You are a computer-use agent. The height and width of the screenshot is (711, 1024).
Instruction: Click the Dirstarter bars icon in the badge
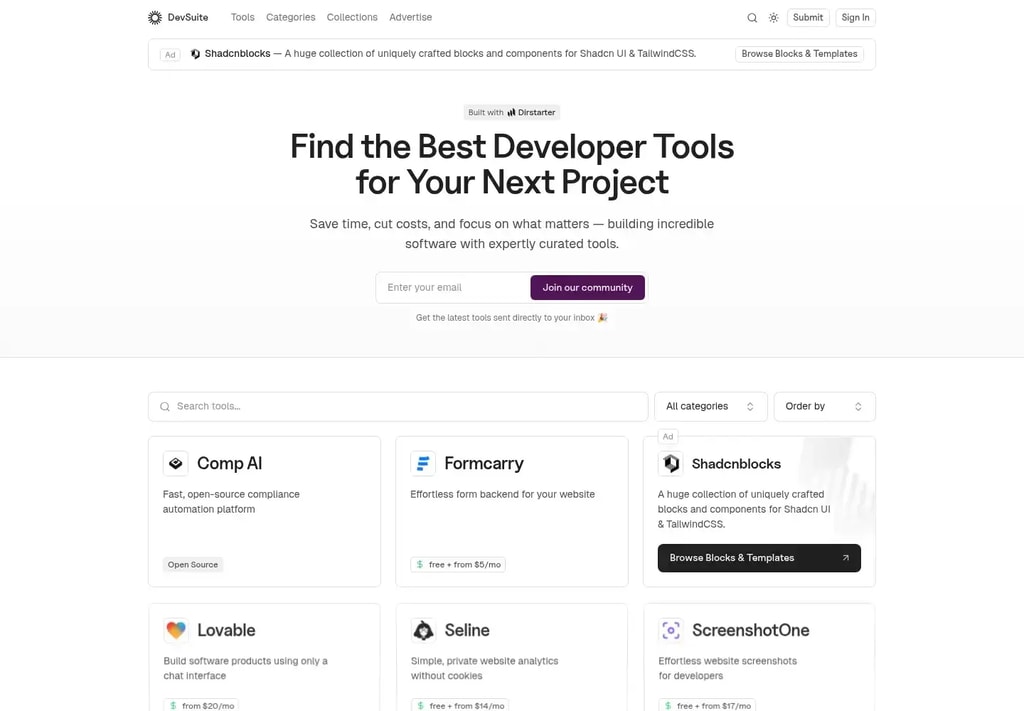(511, 112)
